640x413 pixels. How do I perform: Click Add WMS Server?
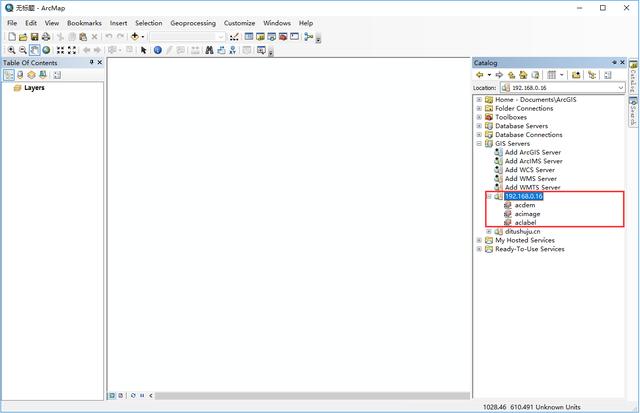pos(531,179)
